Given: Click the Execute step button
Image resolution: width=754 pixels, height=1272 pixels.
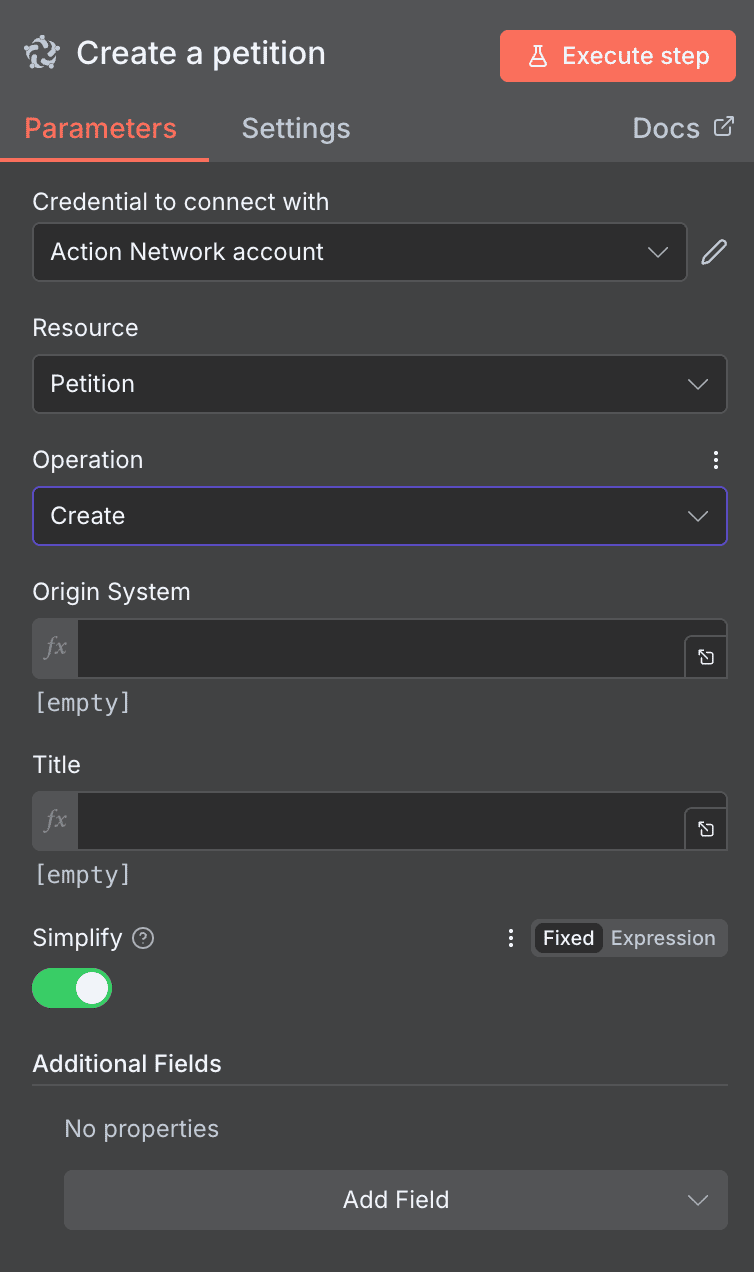Looking at the screenshot, I should tap(617, 56).
